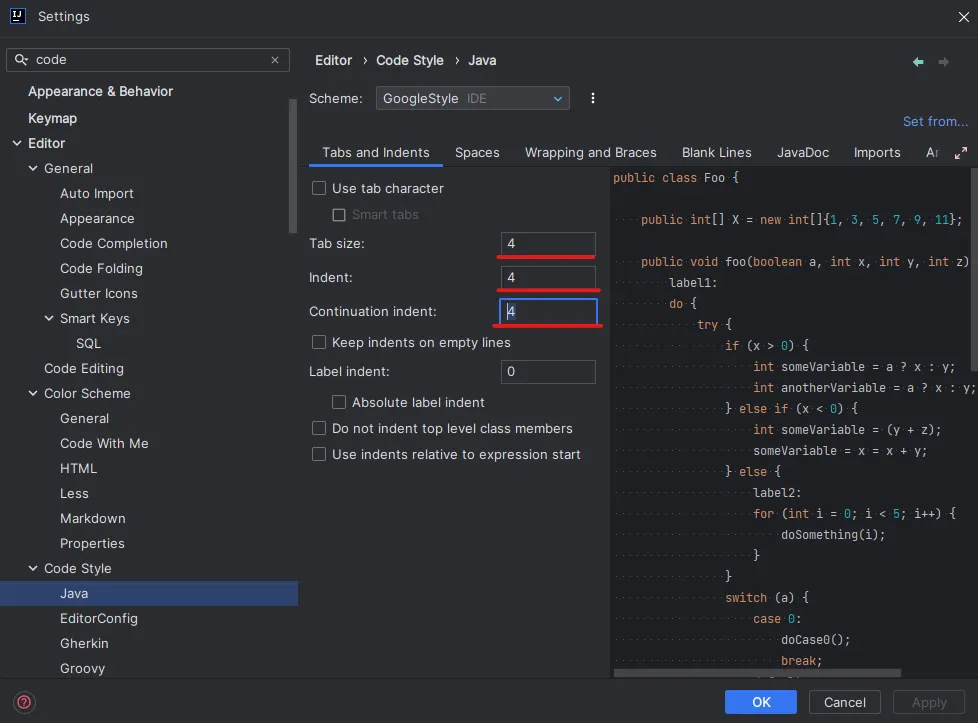Check Do not indent top level class members

point(319,428)
